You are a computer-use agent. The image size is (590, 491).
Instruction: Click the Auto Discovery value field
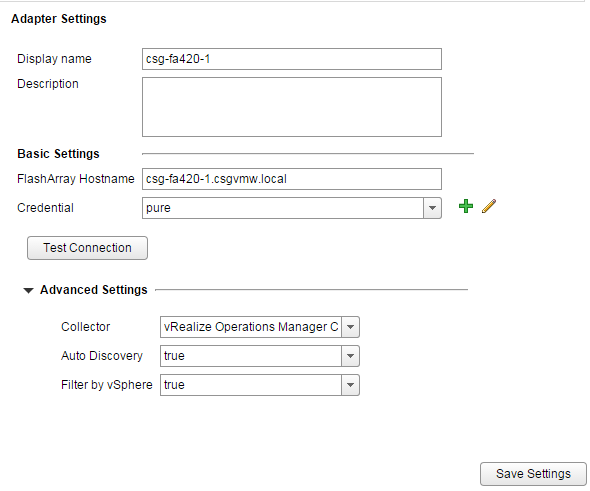tap(251, 356)
